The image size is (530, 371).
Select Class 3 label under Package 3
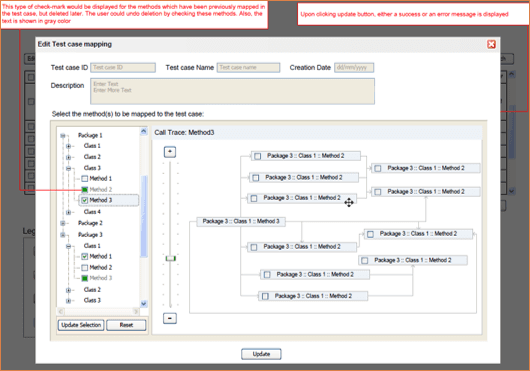(92, 300)
